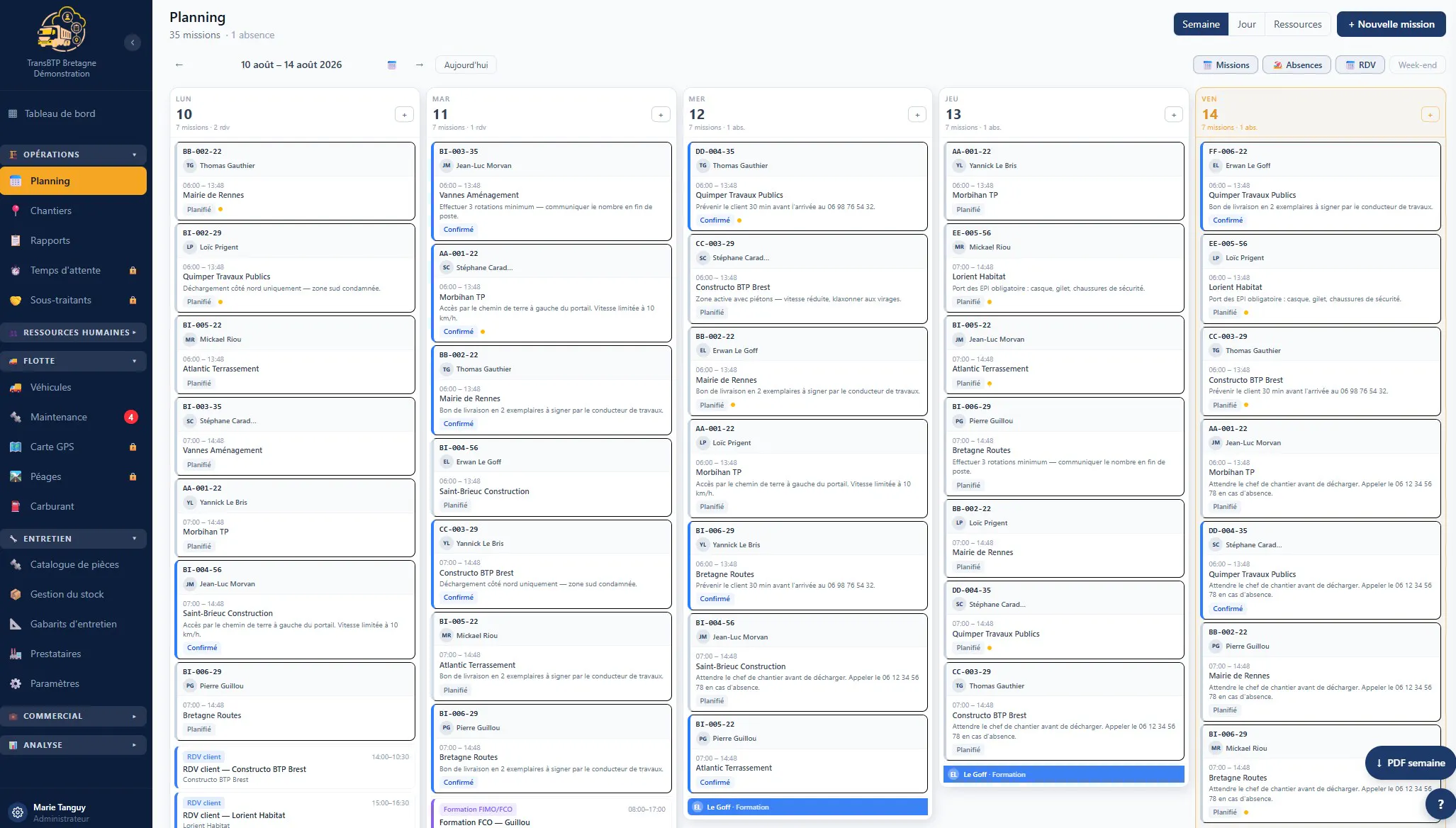Viewport: 1456px width, 828px height.
Task: Expand the Analyse section
Action: pyautogui.click(x=74, y=745)
